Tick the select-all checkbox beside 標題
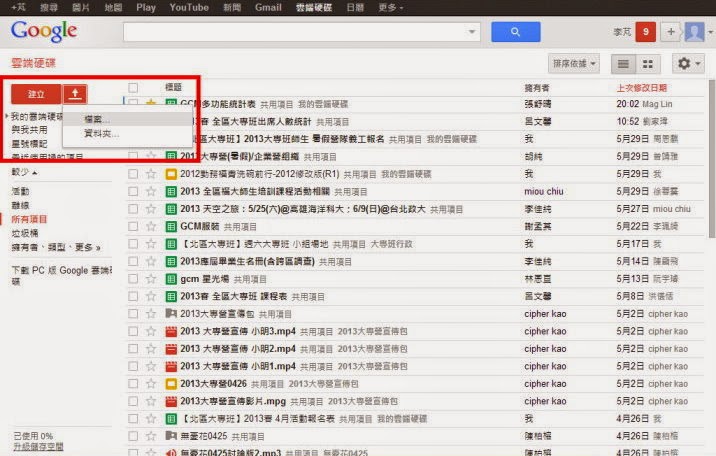The image size is (716, 456). pos(133,87)
